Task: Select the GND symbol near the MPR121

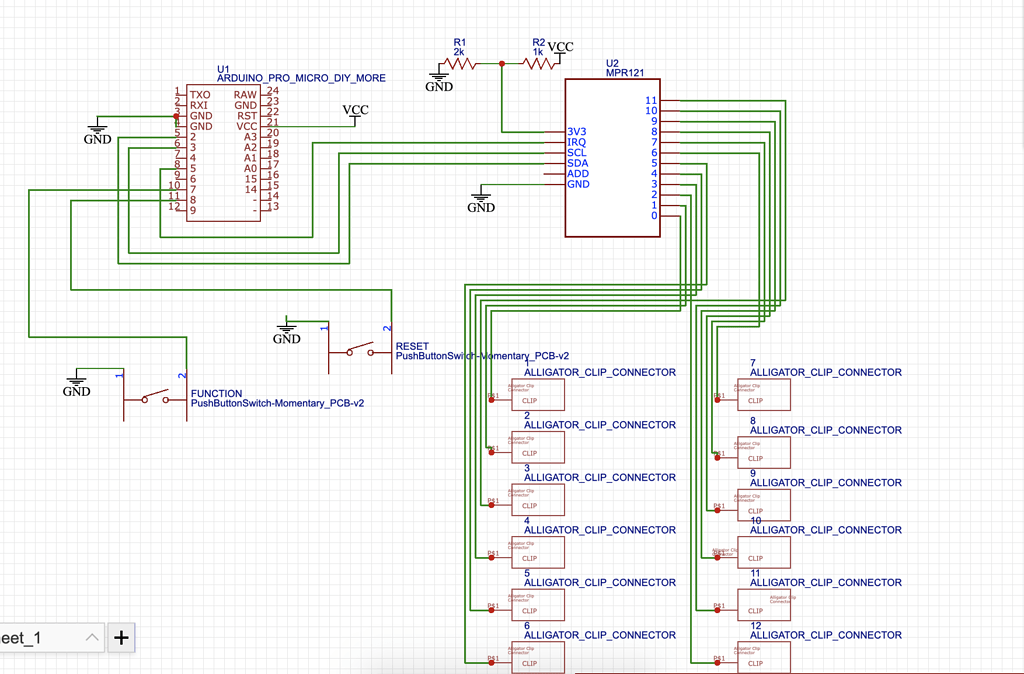Action: coord(481,196)
